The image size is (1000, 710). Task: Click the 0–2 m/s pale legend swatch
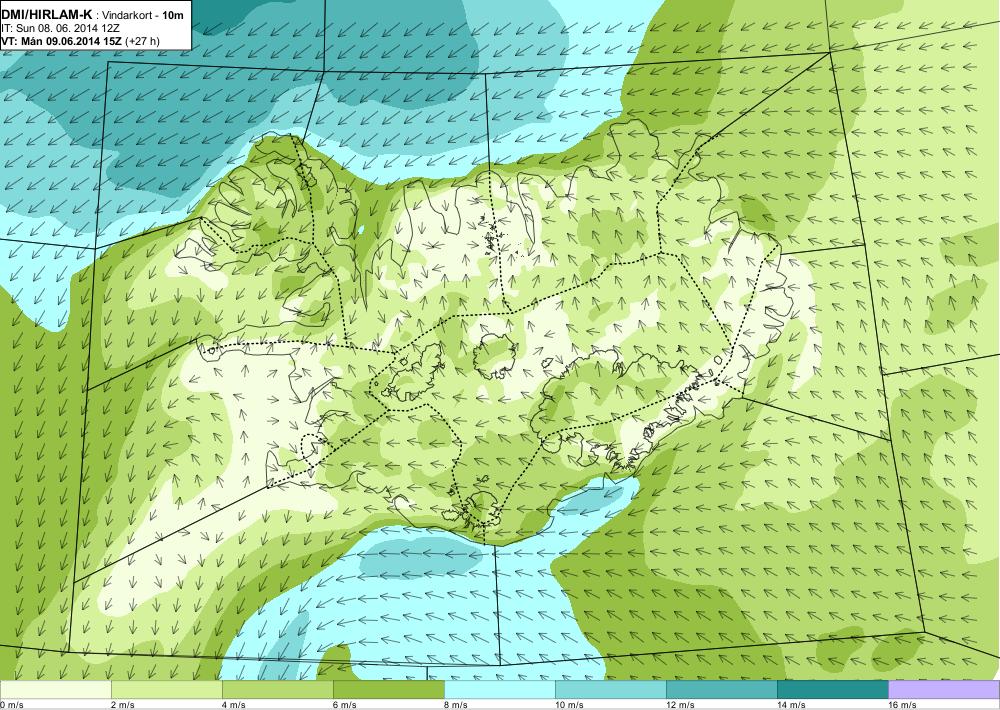[55, 690]
